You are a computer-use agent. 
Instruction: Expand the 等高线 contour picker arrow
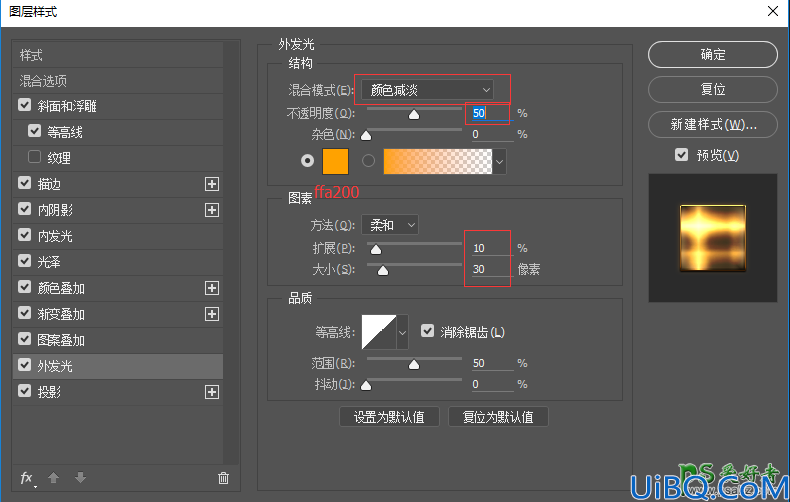[402, 332]
